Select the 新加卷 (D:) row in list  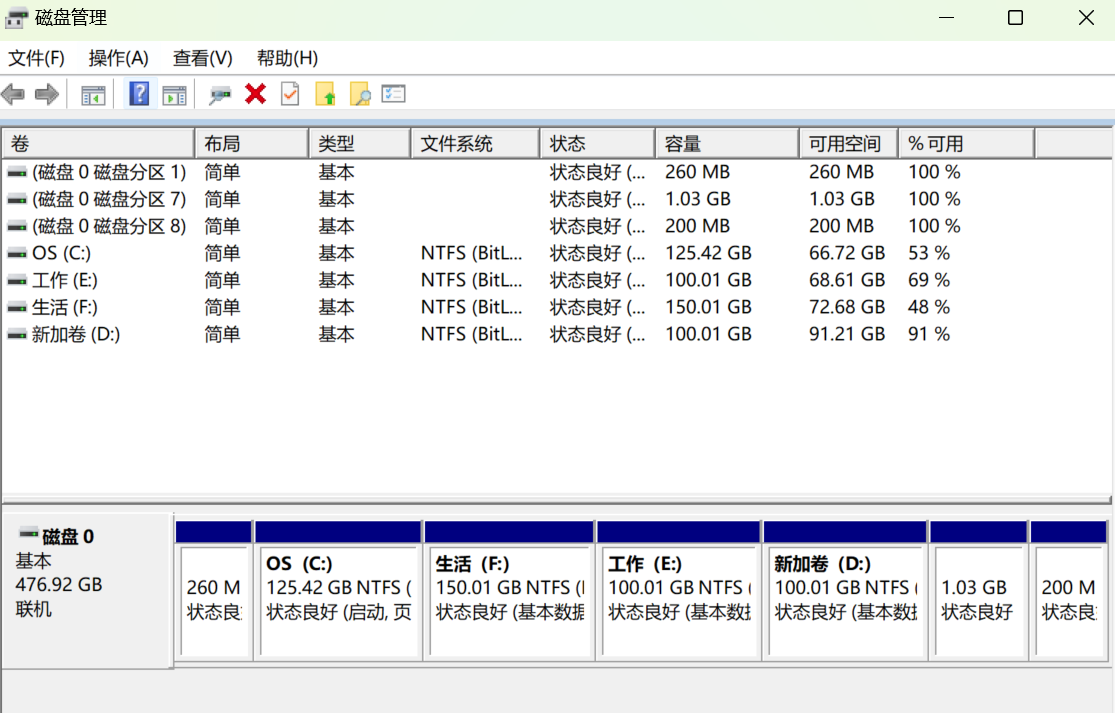pyautogui.click(x=76, y=334)
